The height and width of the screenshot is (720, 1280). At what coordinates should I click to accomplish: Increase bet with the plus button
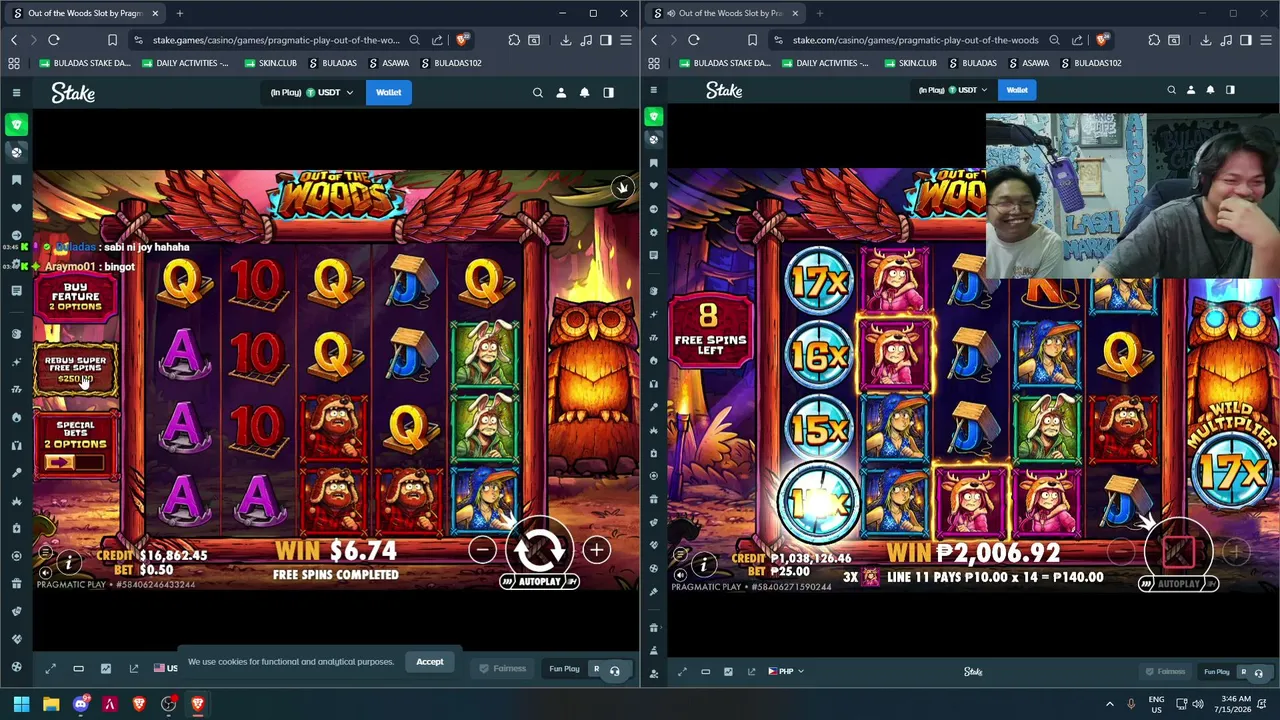(596, 549)
